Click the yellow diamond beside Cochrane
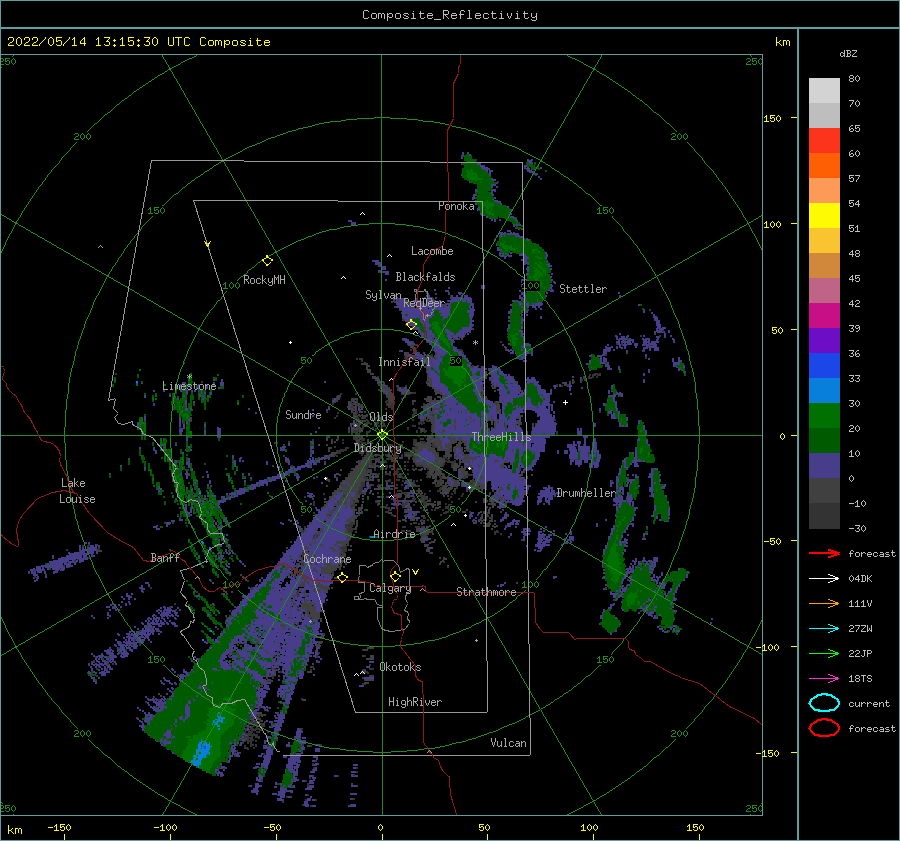 [342, 577]
